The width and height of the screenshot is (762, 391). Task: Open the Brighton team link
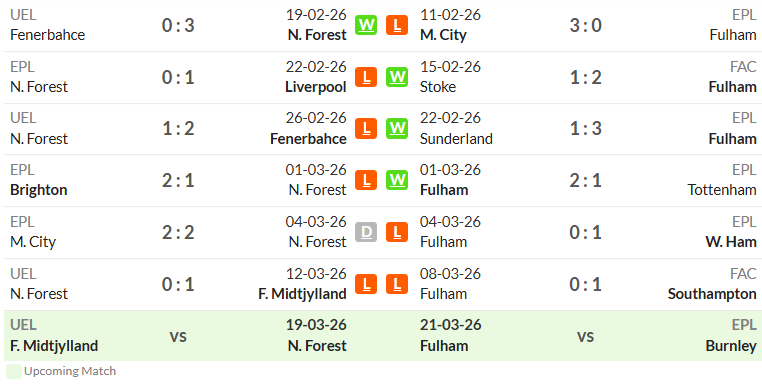coord(38,190)
